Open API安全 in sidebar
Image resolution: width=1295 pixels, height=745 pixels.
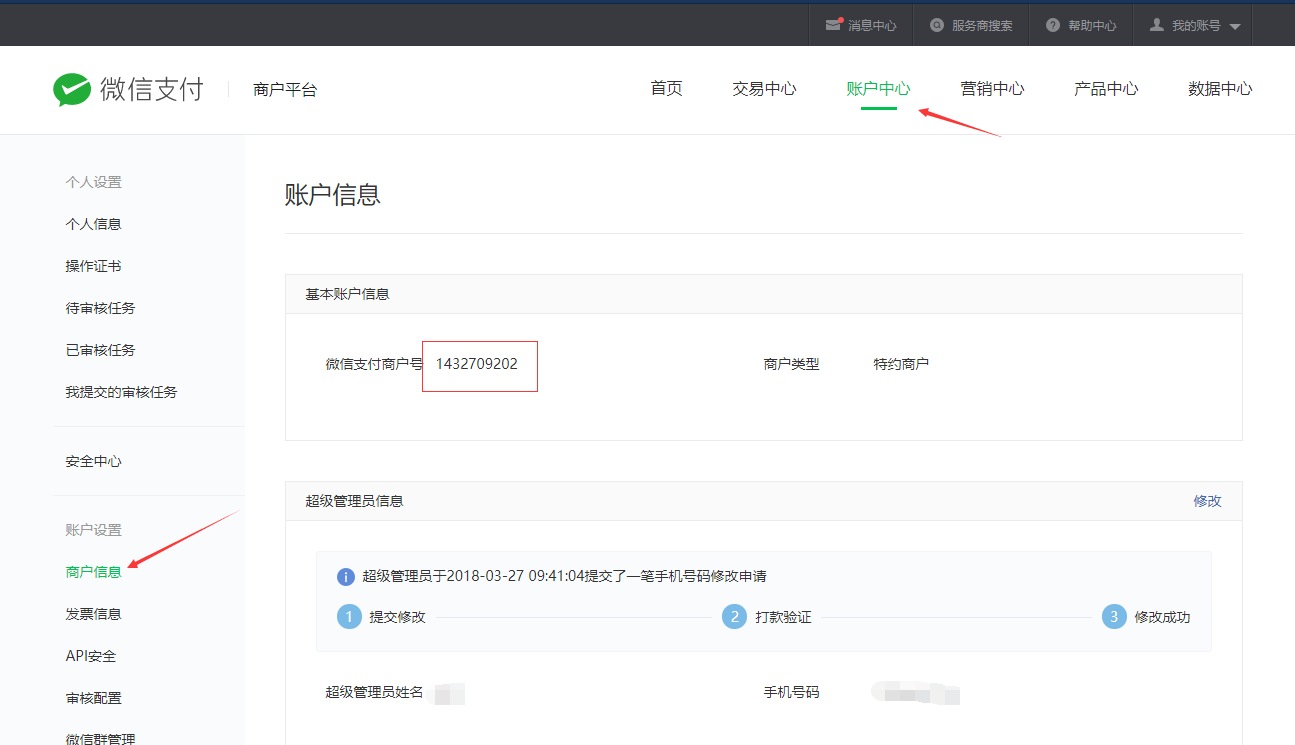[91, 656]
